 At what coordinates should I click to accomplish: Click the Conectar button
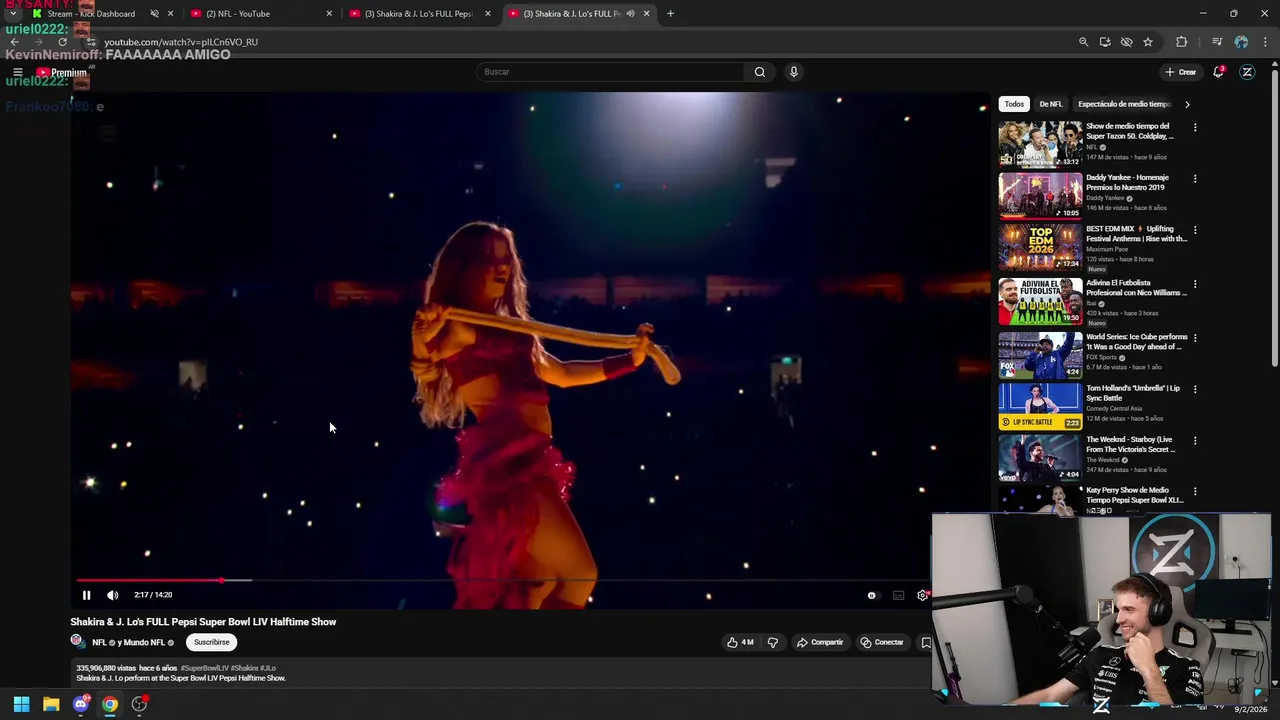click(882, 642)
